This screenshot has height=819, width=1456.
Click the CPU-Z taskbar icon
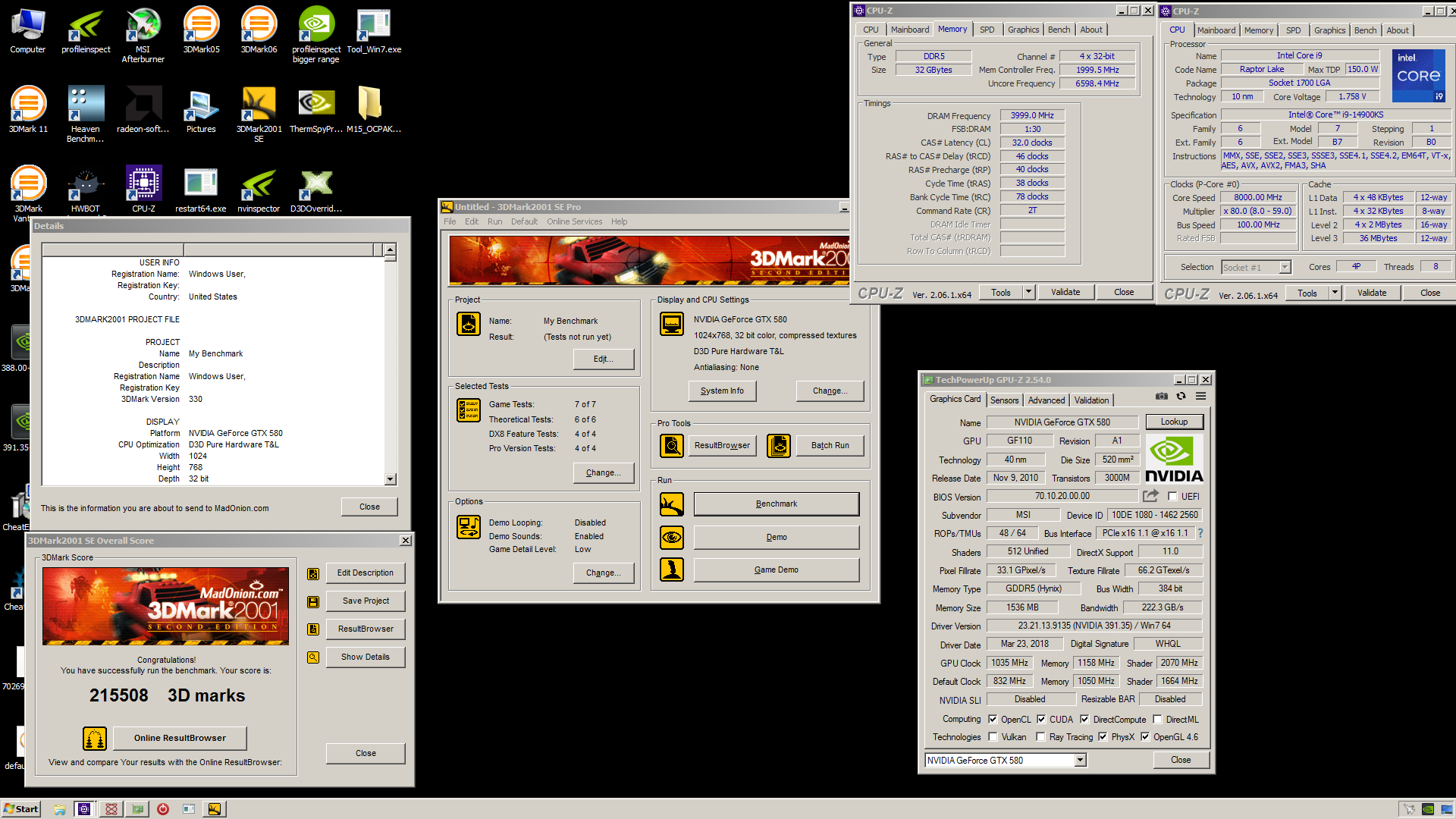[84, 809]
